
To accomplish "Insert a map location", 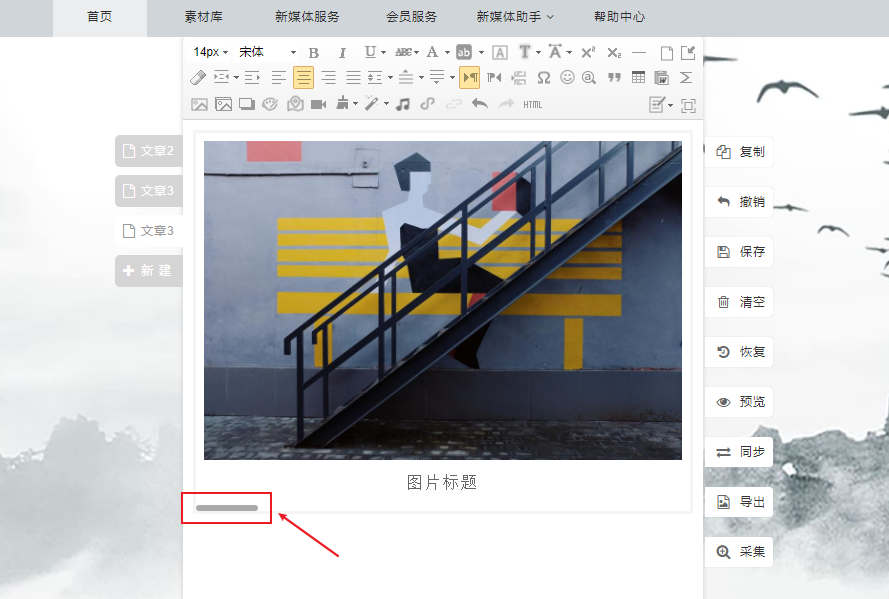I will click(295, 104).
